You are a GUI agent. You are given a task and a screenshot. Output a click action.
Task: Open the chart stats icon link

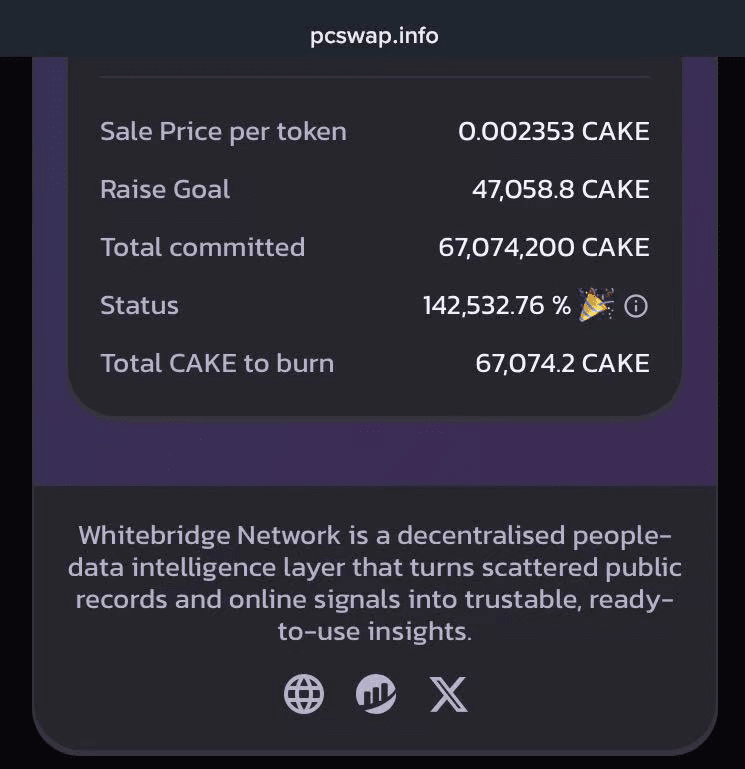click(x=376, y=693)
